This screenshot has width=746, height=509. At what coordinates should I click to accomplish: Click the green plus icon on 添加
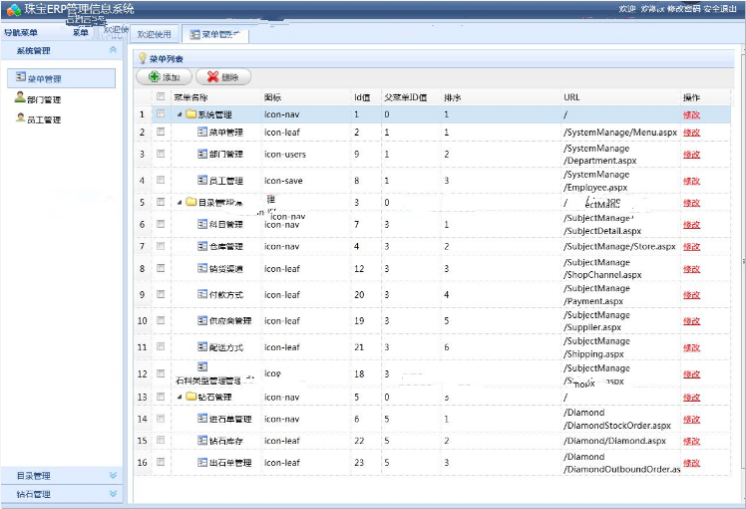pyautogui.click(x=154, y=77)
